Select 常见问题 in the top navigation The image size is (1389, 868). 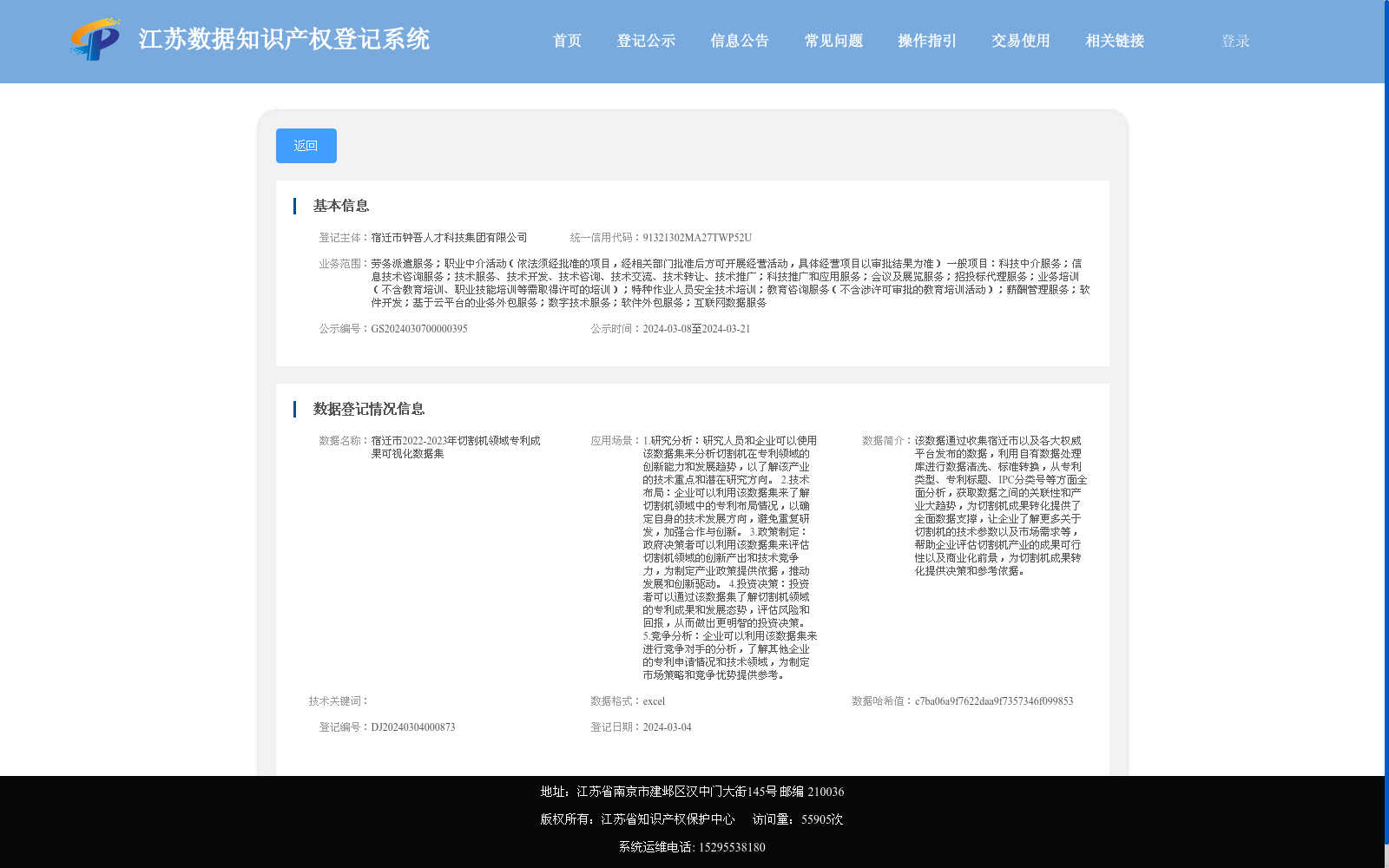[x=833, y=41]
